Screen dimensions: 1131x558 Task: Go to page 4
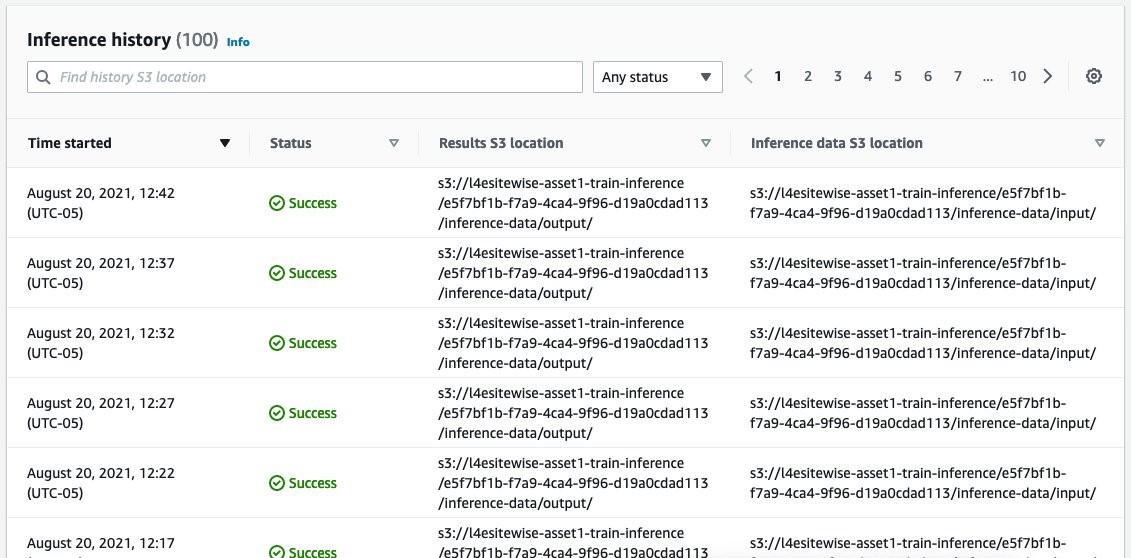point(868,76)
